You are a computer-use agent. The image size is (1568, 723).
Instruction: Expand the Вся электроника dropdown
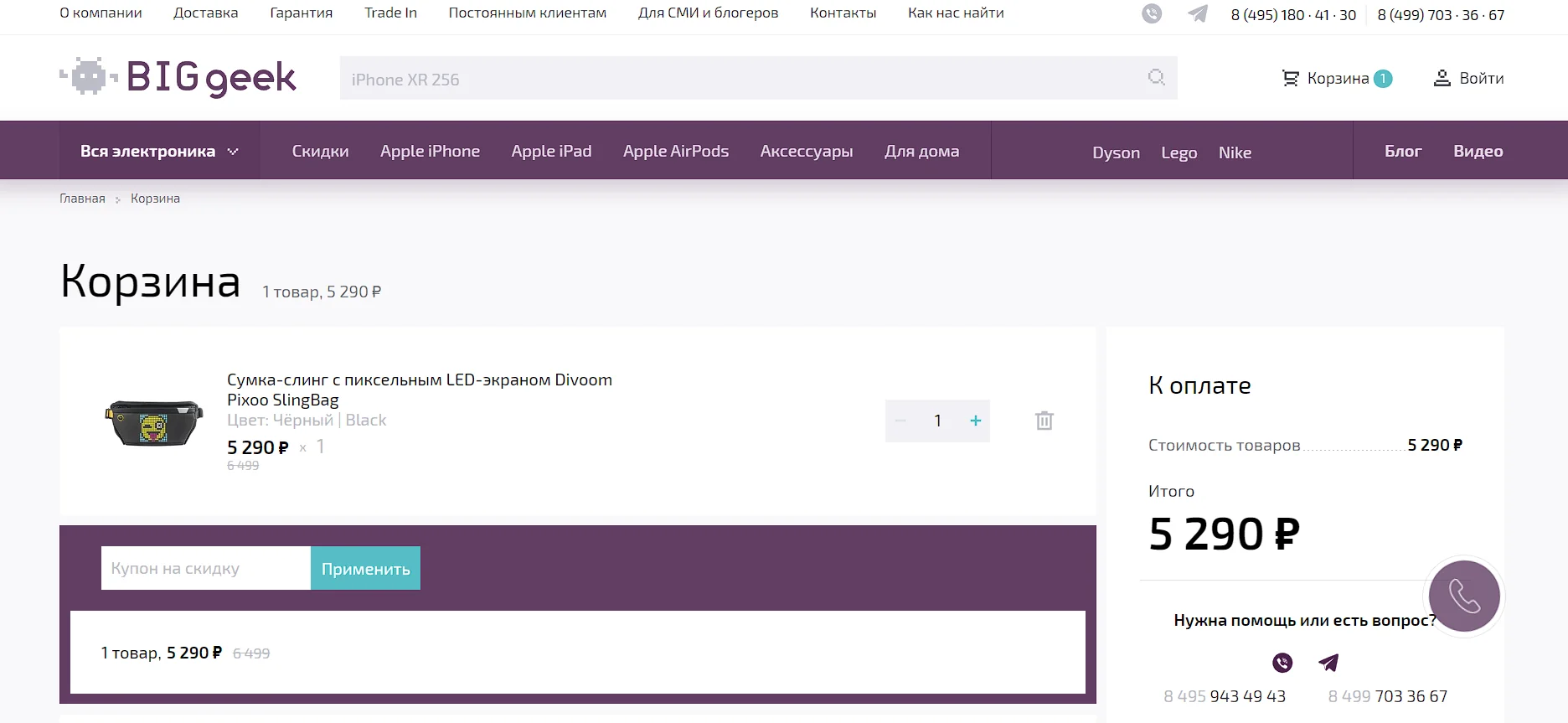tap(159, 151)
